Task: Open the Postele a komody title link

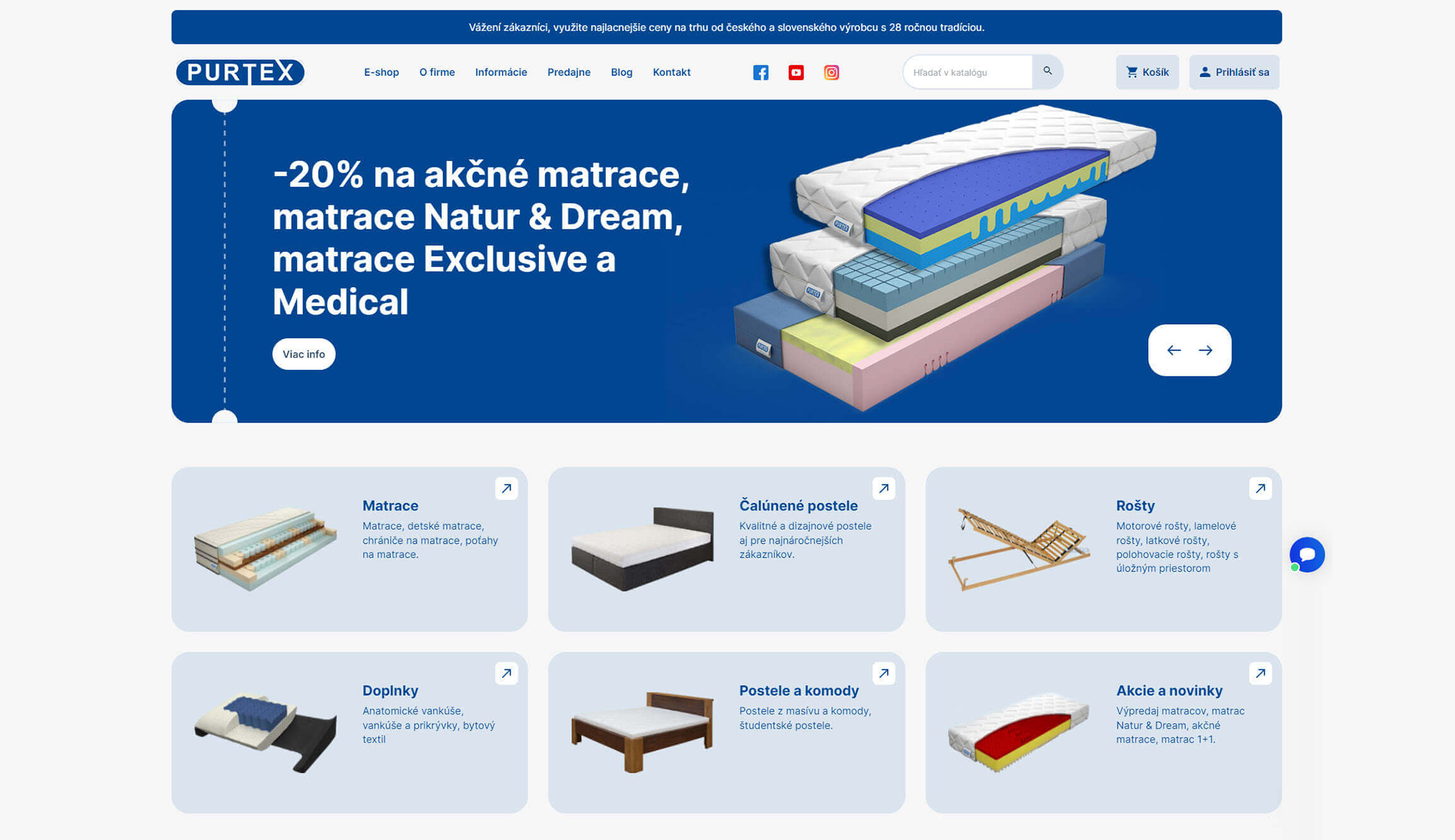Action: [799, 691]
